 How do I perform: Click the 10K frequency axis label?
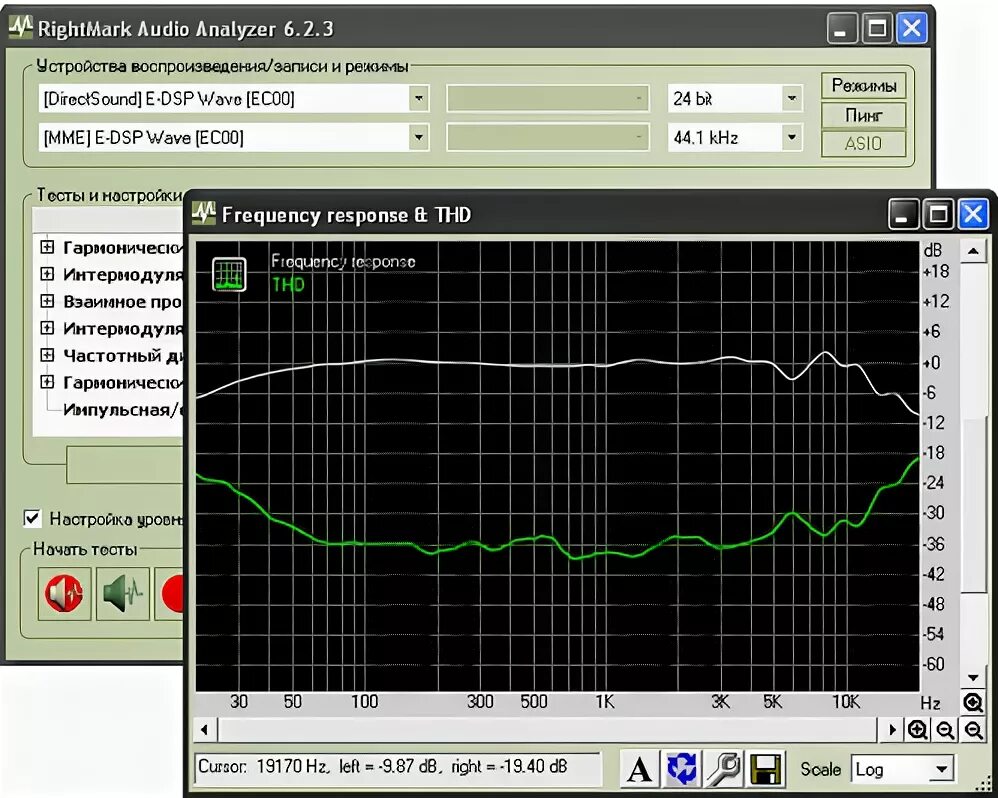pyautogui.click(x=847, y=702)
